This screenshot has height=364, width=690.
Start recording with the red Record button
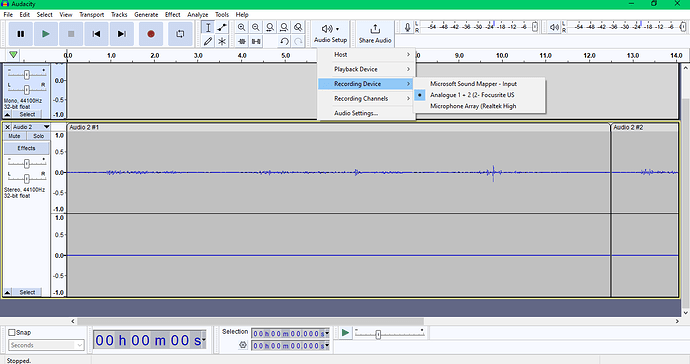151,34
